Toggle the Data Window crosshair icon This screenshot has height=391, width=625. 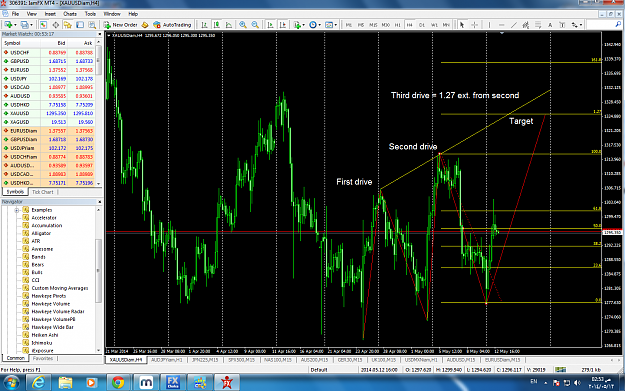point(56,25)
